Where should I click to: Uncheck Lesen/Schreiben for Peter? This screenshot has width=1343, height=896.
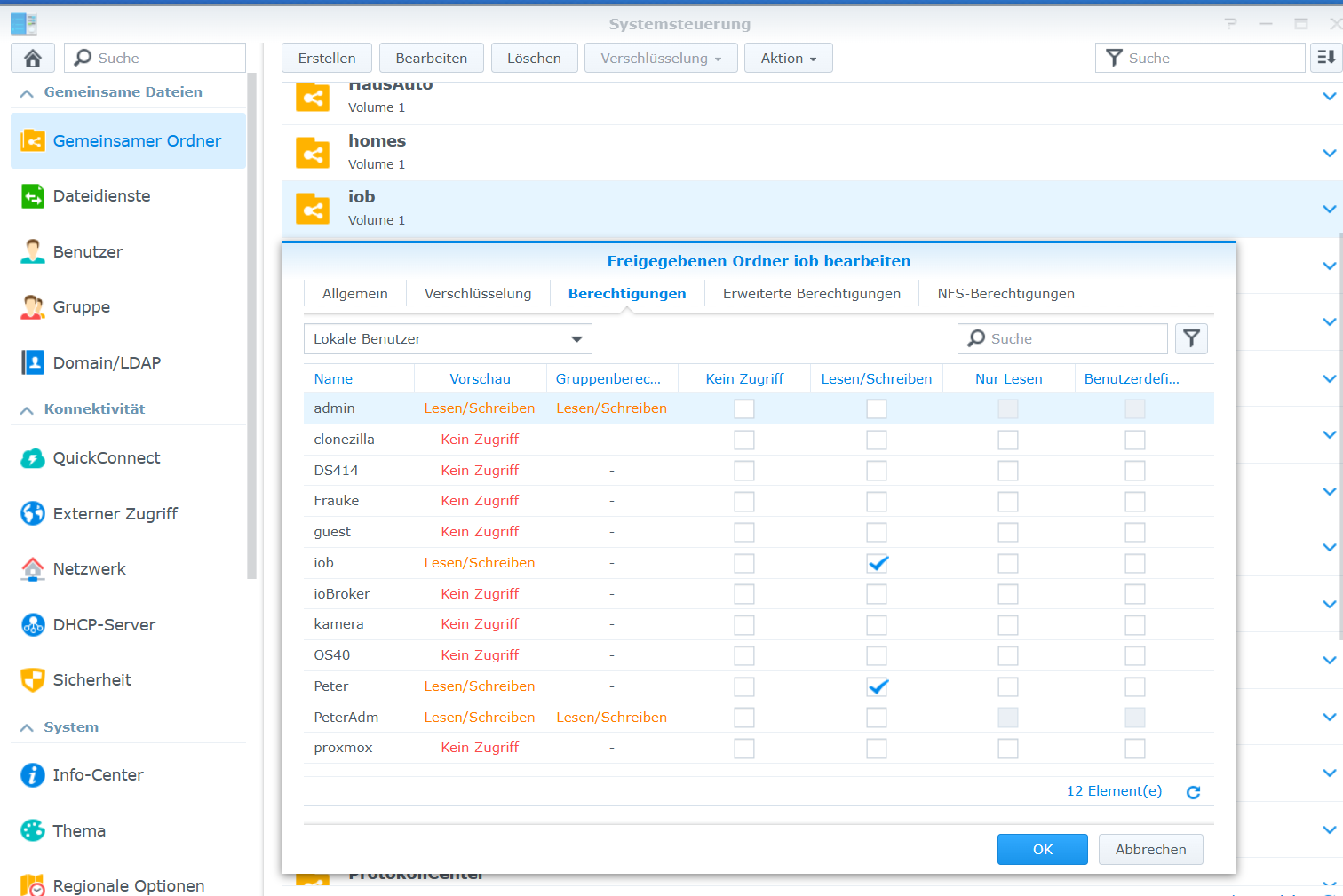point(877,686)
